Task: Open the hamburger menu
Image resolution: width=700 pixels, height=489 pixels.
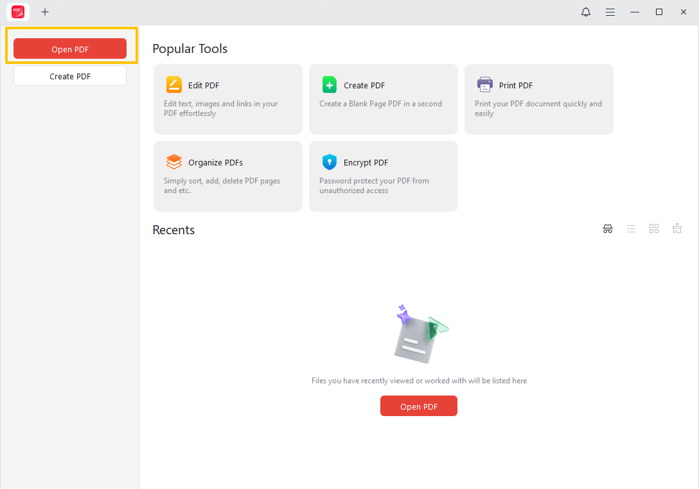Action: (x=610, y=12)
